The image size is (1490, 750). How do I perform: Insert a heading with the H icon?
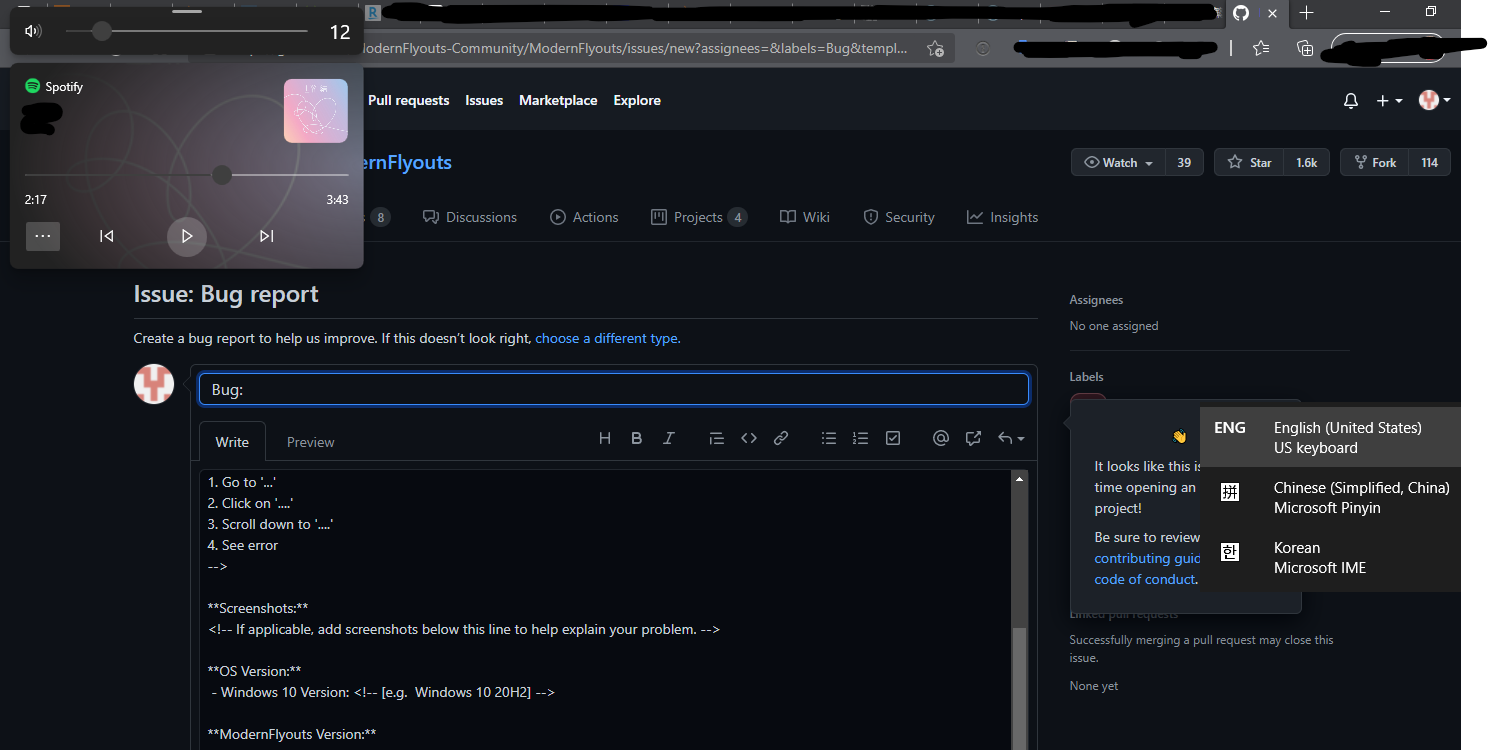point(604,438)
